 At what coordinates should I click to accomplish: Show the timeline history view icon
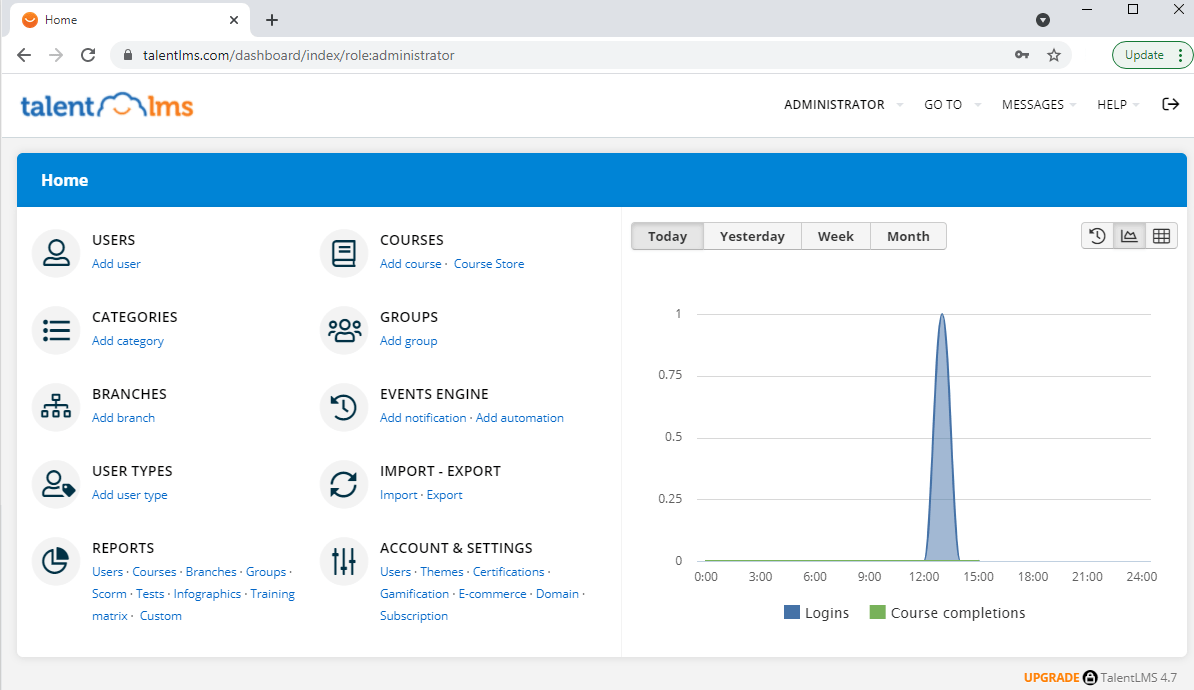click(1097, 236)
